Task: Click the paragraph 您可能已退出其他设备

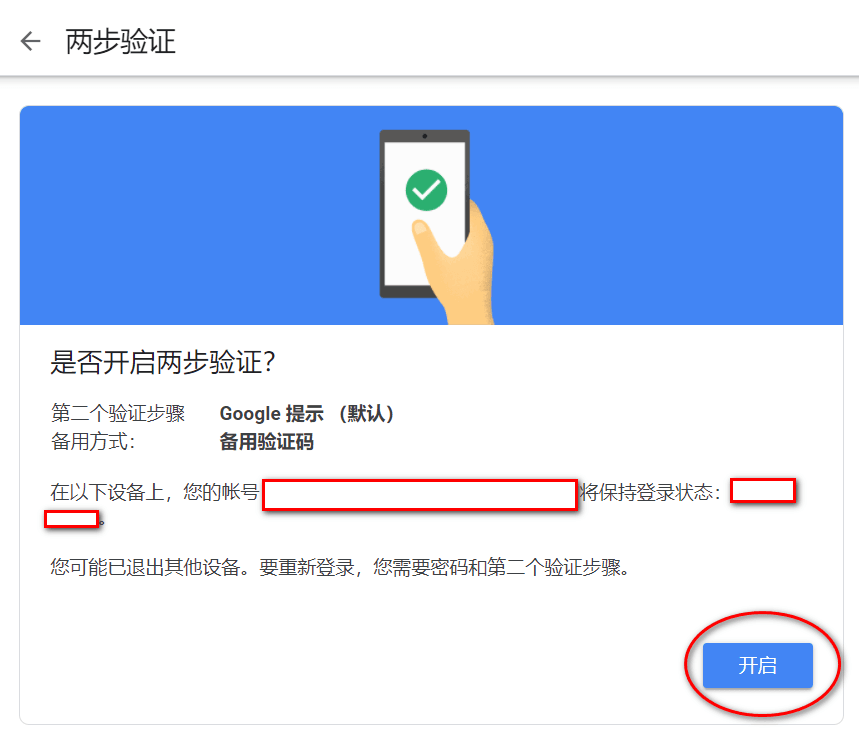Action: point(340,567)
